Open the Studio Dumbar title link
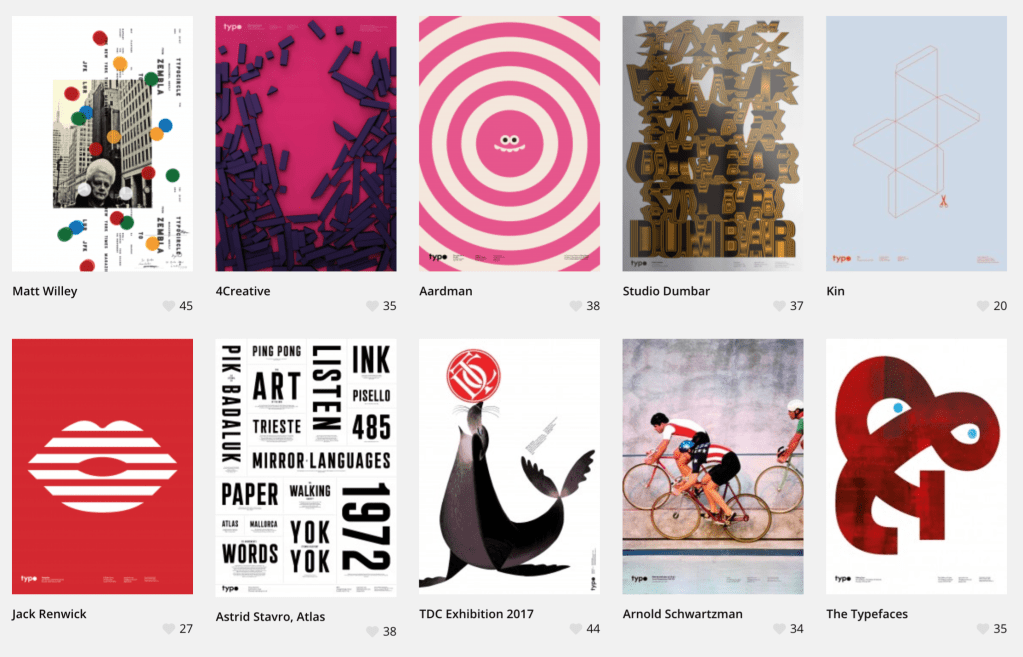The width and height of the screenshot is (1023, 657). click(666, 291)
